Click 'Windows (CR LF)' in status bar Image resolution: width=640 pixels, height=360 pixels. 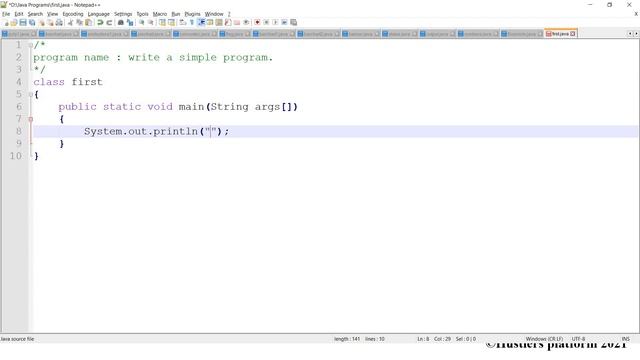tap(544, 339)
